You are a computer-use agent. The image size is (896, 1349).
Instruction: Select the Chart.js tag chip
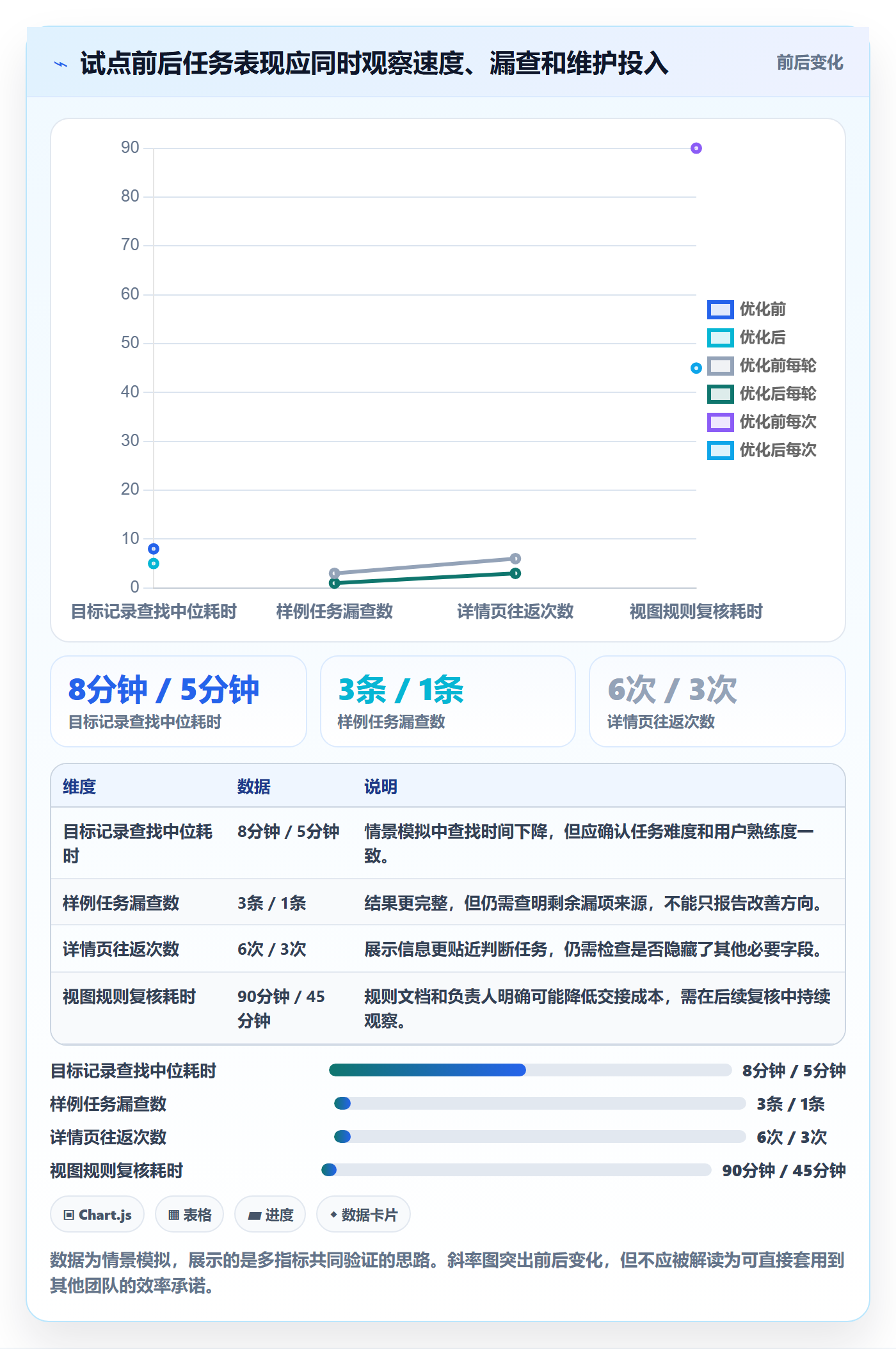[97, 1215]
